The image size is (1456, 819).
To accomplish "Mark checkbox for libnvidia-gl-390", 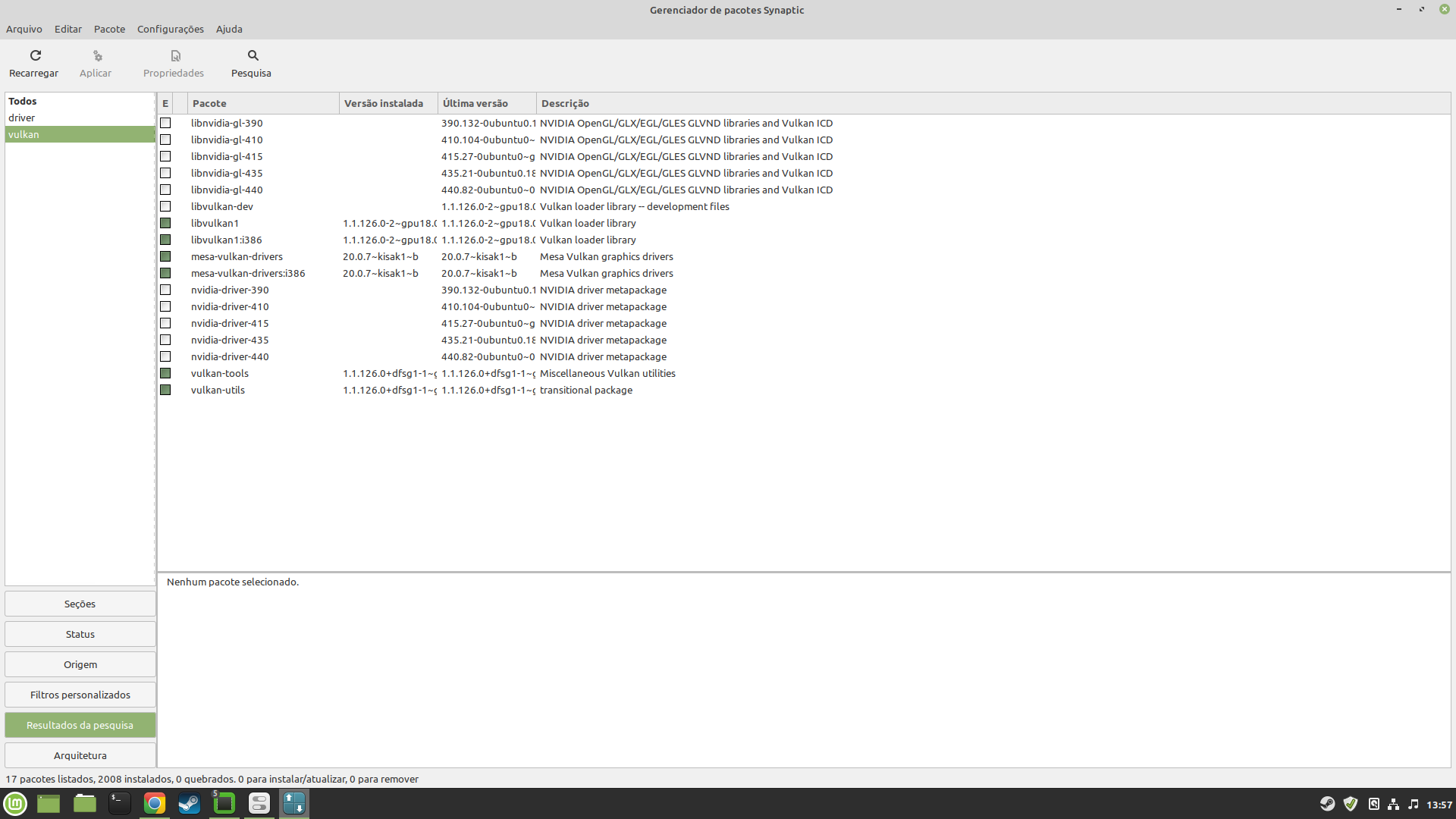I will (165, 123).
